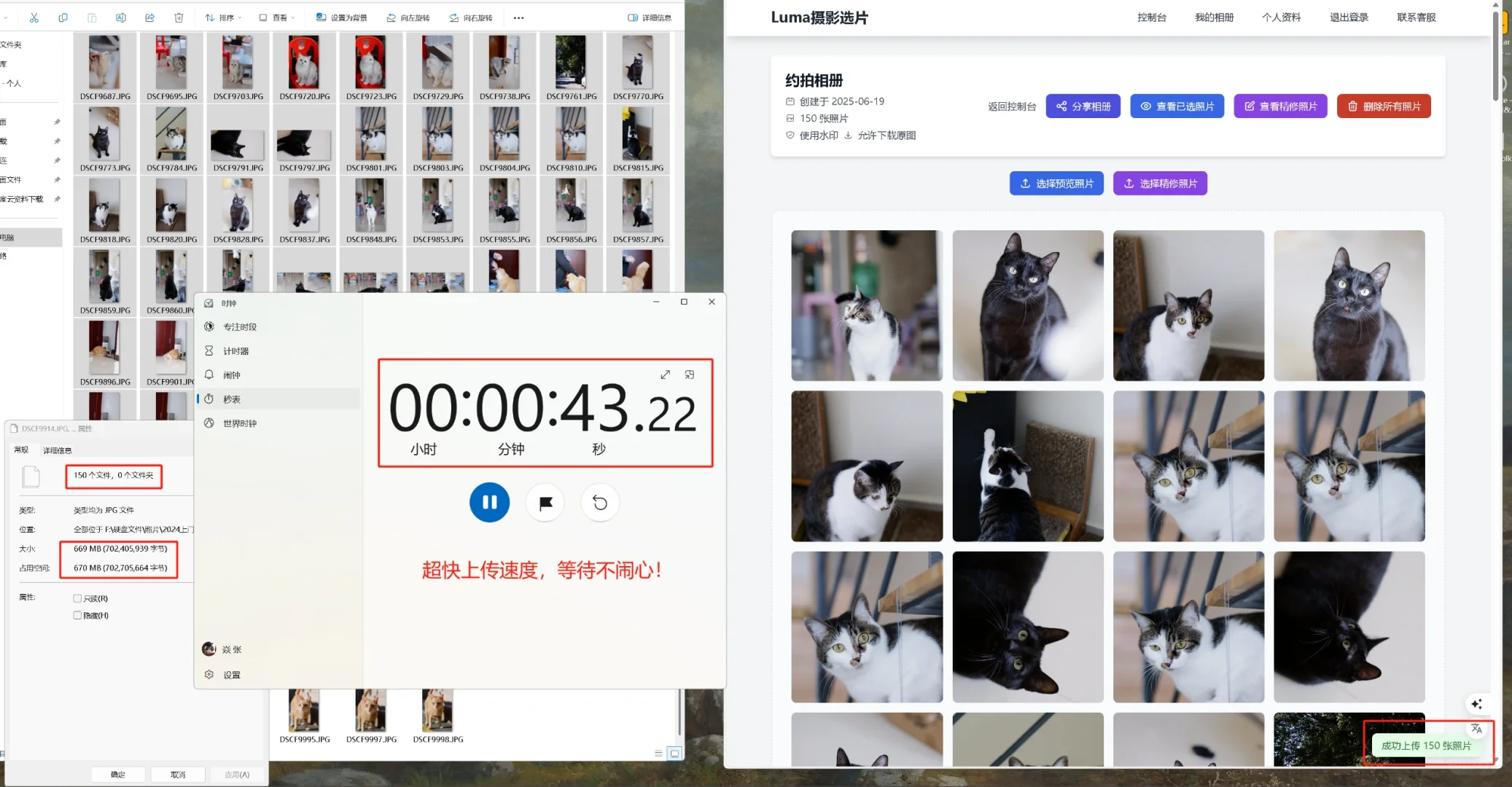This screenshot has width=1512, height=787.
Task: Open the 查看 view dropdown
Action: [x=277, y=17]
